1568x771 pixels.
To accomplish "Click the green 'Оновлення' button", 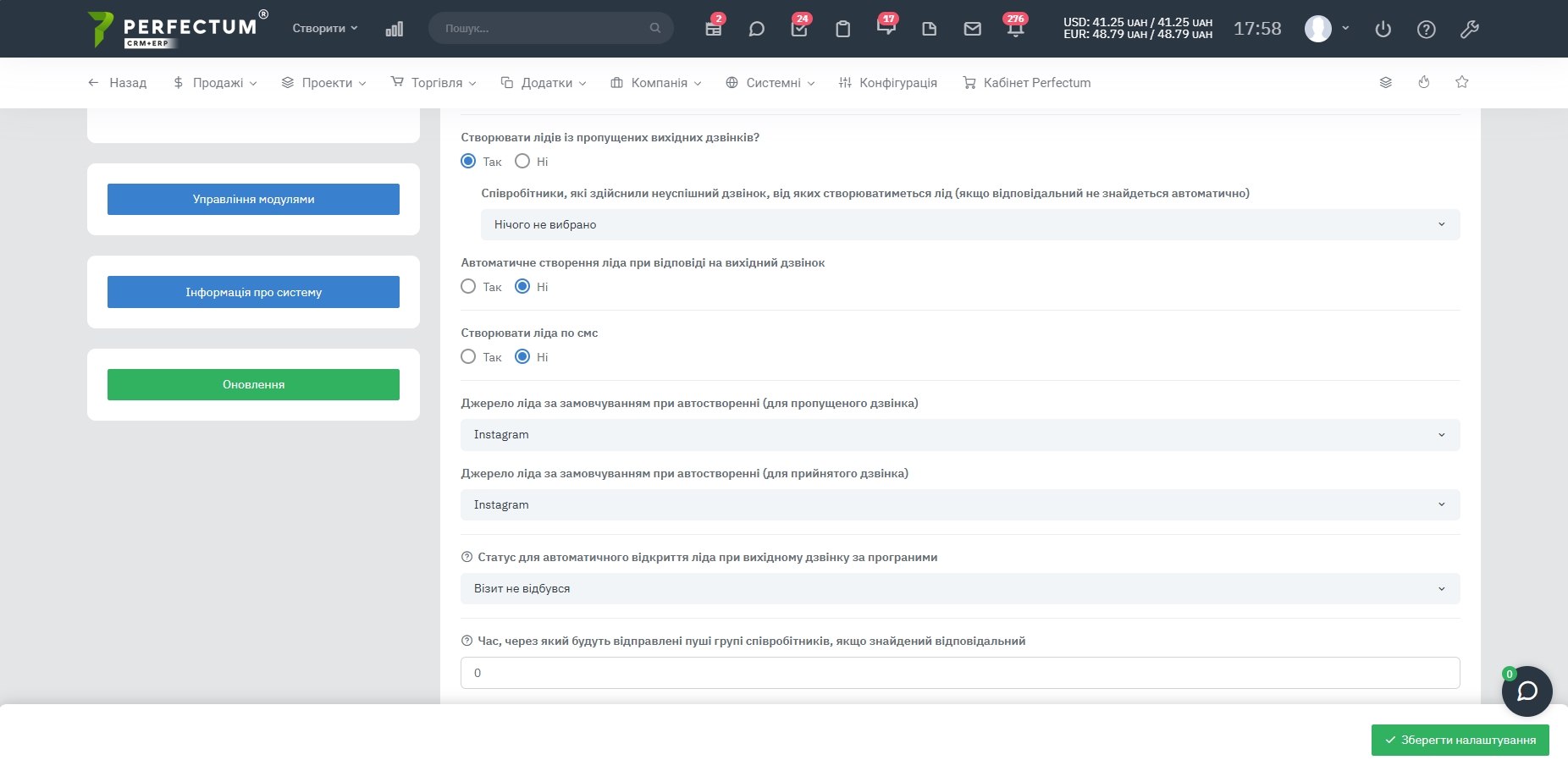I will (253, 384).
